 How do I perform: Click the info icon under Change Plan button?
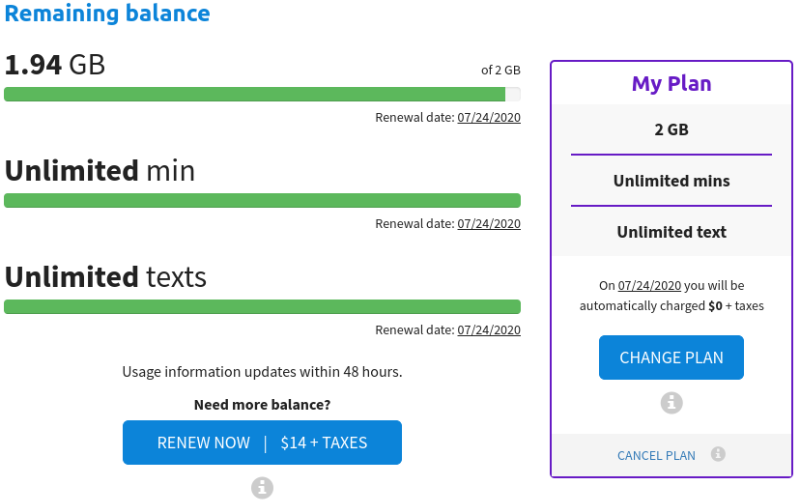(671, 402)
